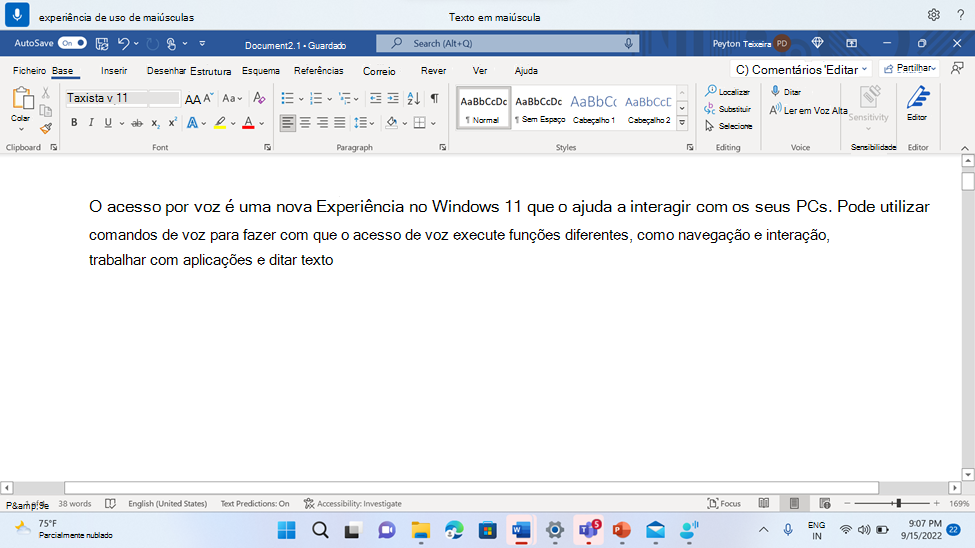Clear all formatting icon
975x548 pixels.
pyautogui.click(x=259, y=98)
